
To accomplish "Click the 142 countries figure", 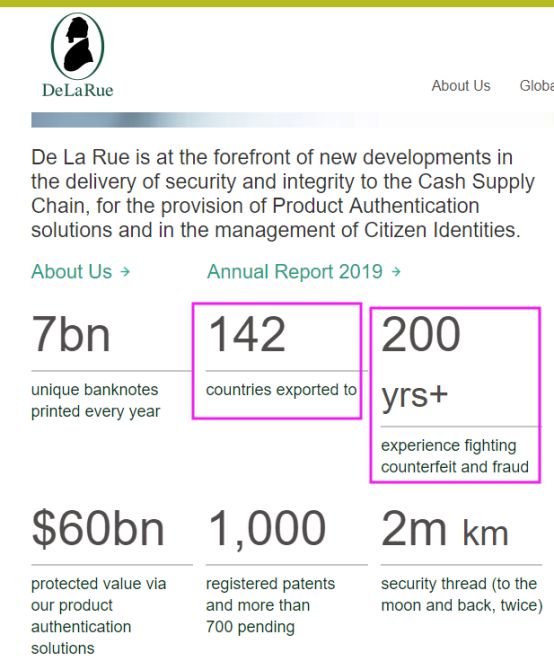I will (x=247, y=334).
